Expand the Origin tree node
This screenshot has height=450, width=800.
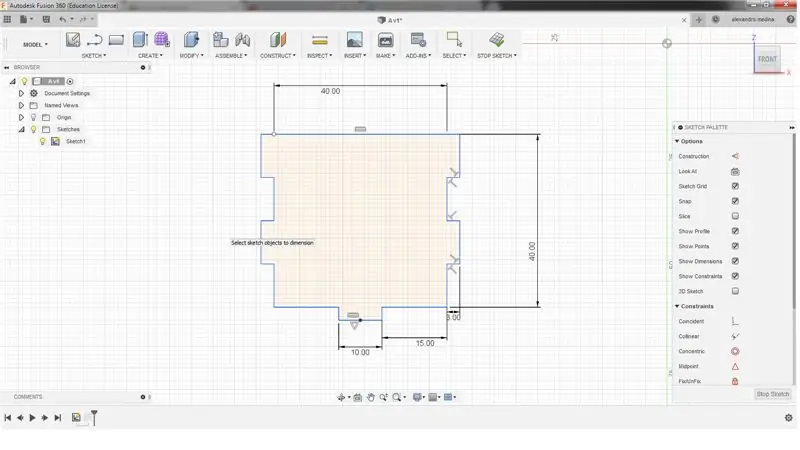[x=21, y=117]
